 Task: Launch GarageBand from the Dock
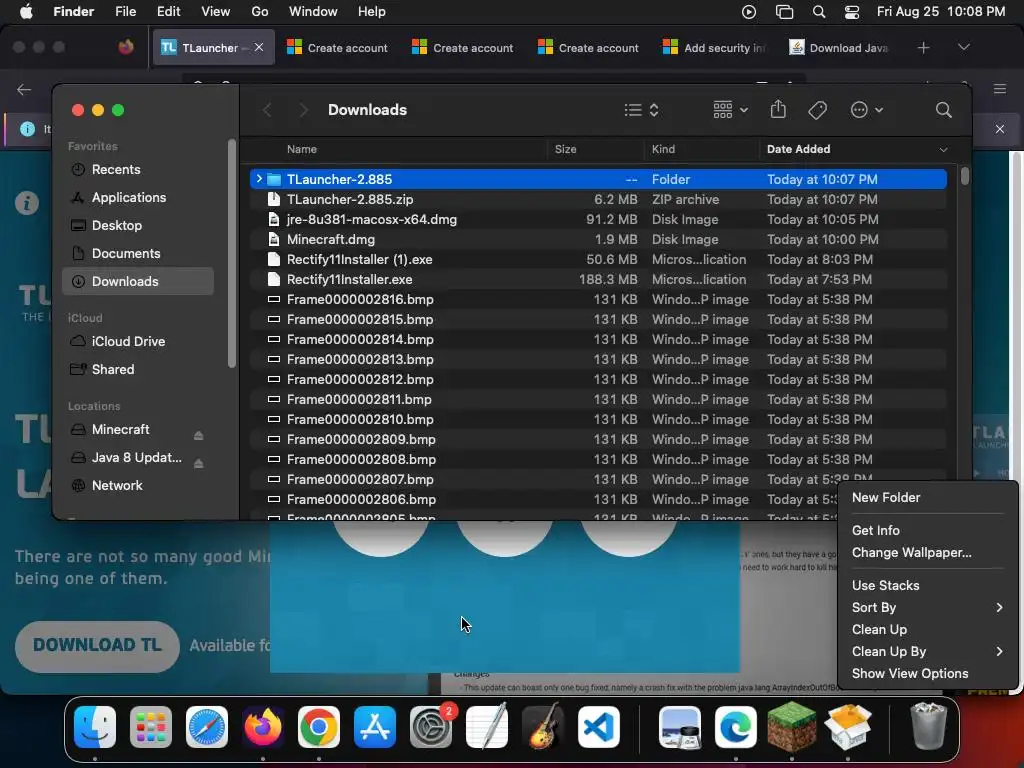[543, 727]
